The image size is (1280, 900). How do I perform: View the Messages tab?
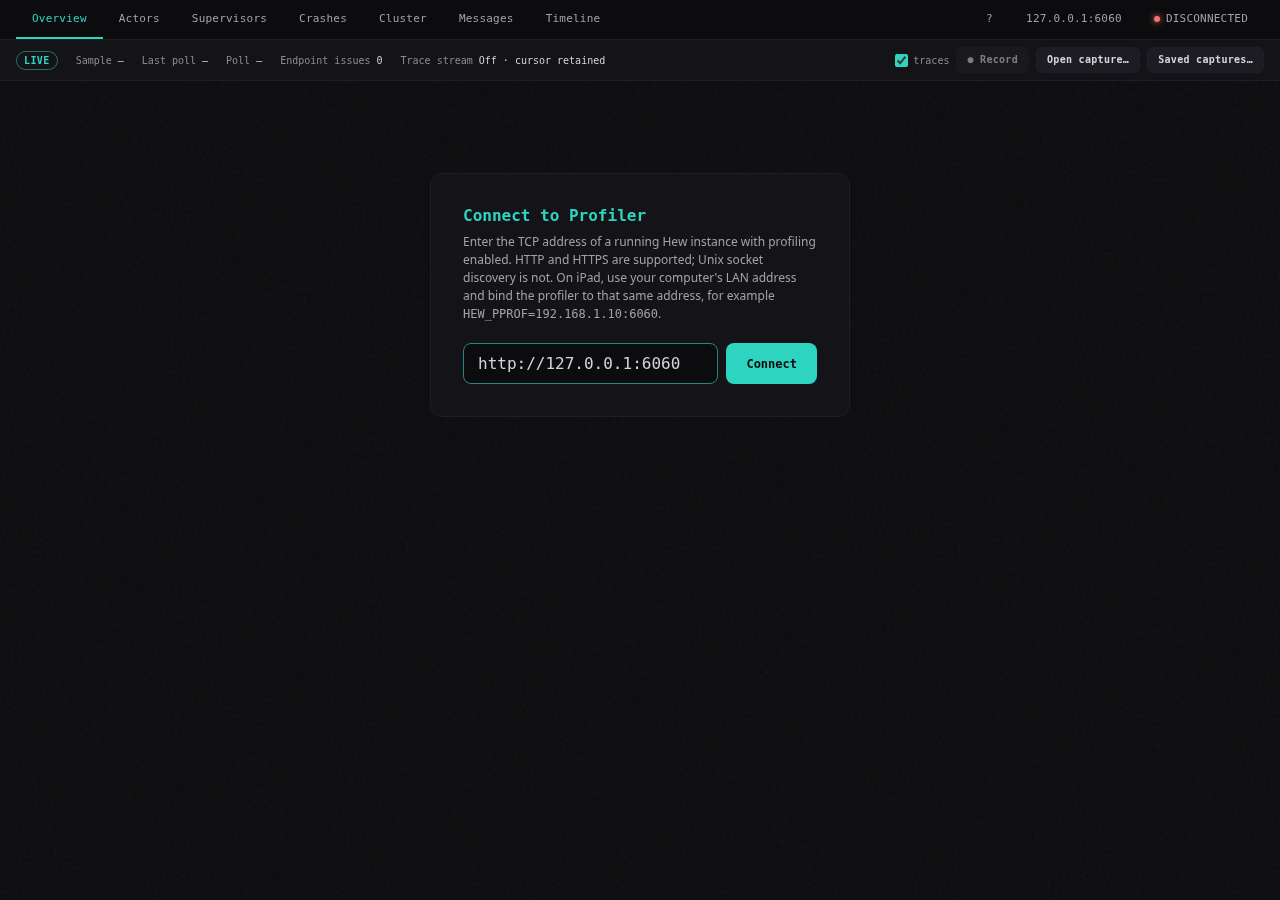486,19
